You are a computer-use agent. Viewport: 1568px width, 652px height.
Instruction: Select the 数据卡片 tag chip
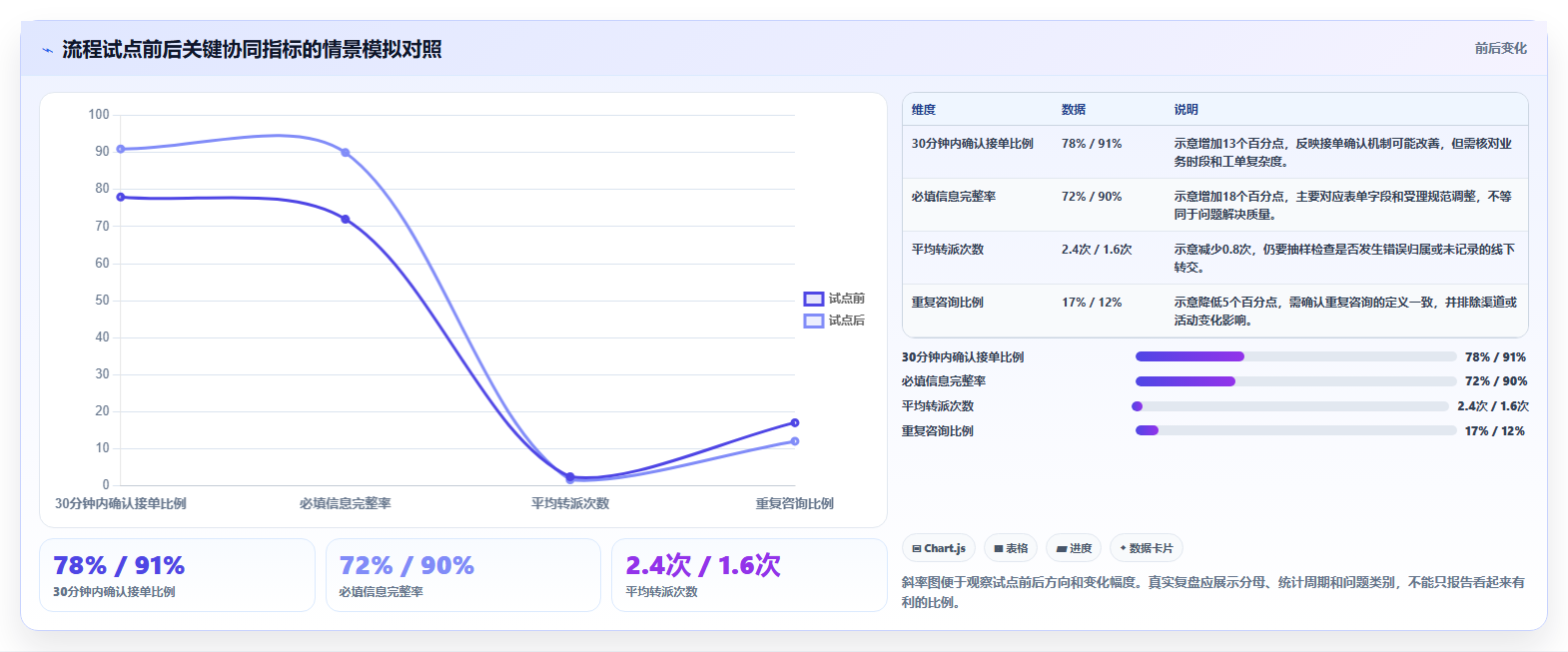(1147, 548)
